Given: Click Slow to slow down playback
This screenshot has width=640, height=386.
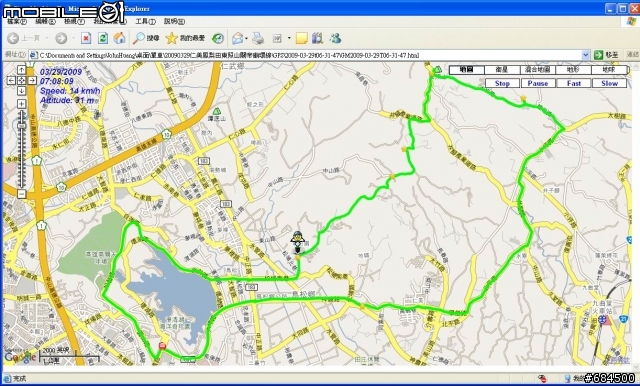Looking at the screenshot, I should [x=609, y=83].
